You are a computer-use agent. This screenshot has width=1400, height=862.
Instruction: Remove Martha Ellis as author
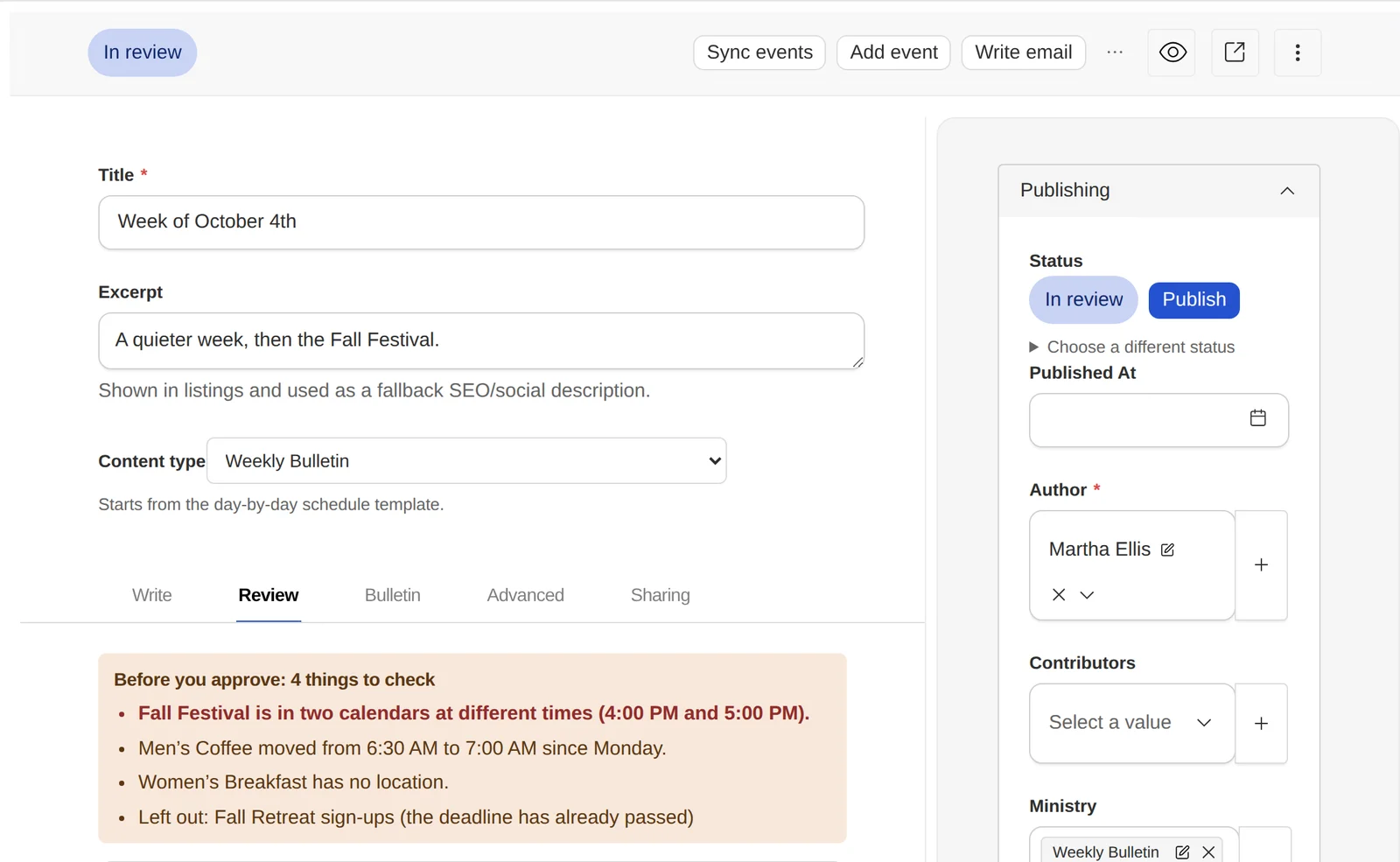tap(1059, 595)
